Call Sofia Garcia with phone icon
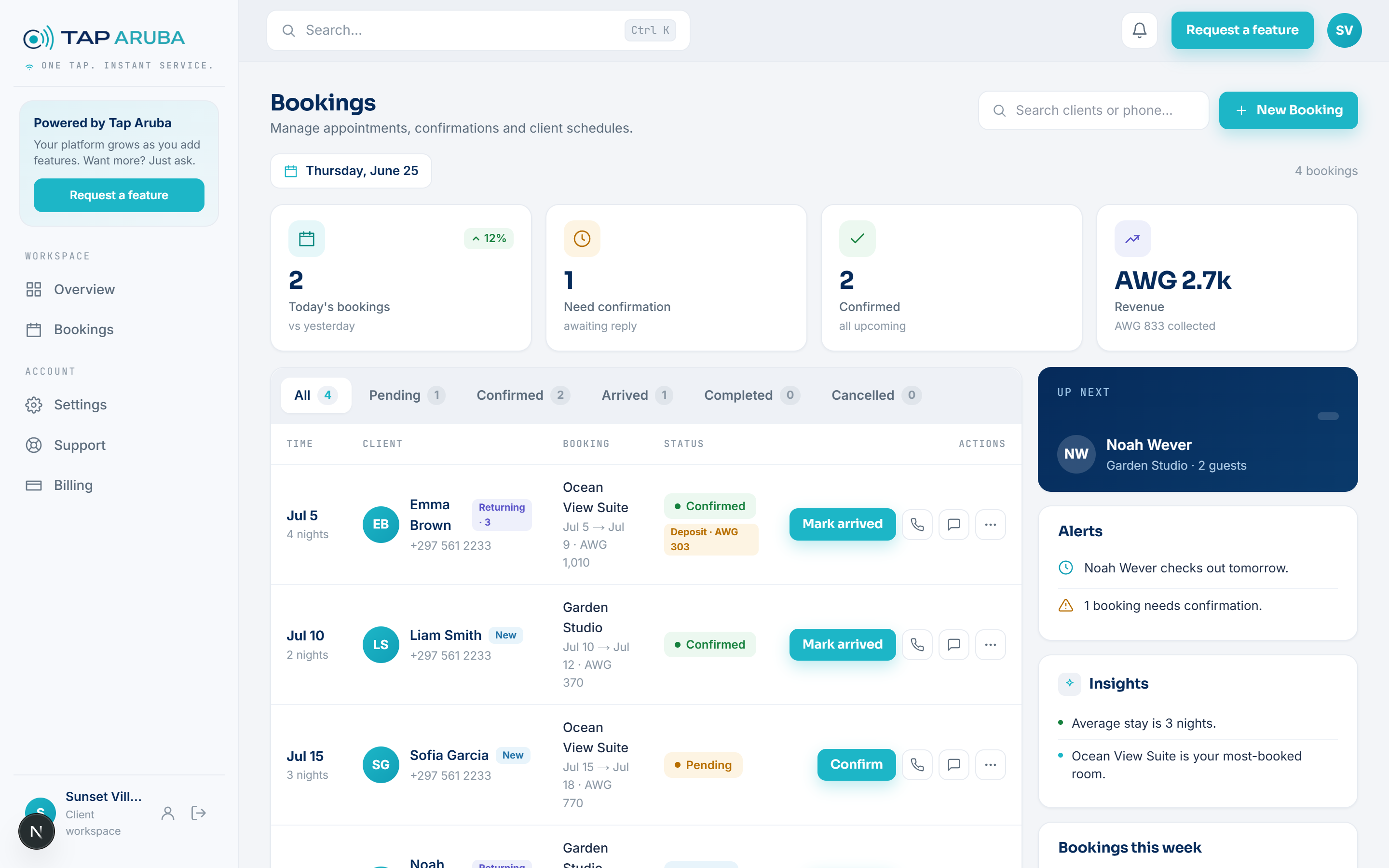The height and width of the screenshot is (868, 1389). (x=917, y=765)
